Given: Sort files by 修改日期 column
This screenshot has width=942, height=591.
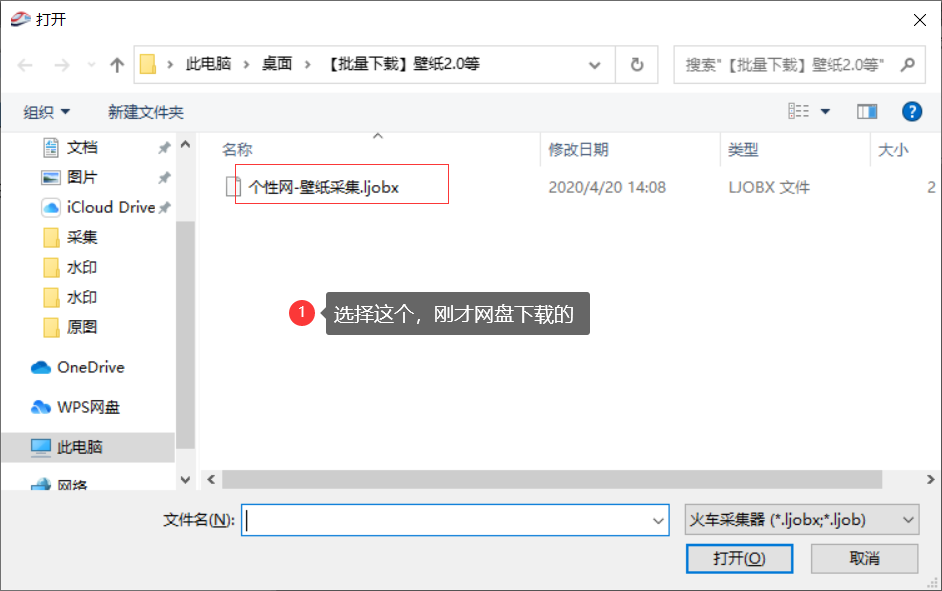Looking at the screenshot, I should click(578, 150).
